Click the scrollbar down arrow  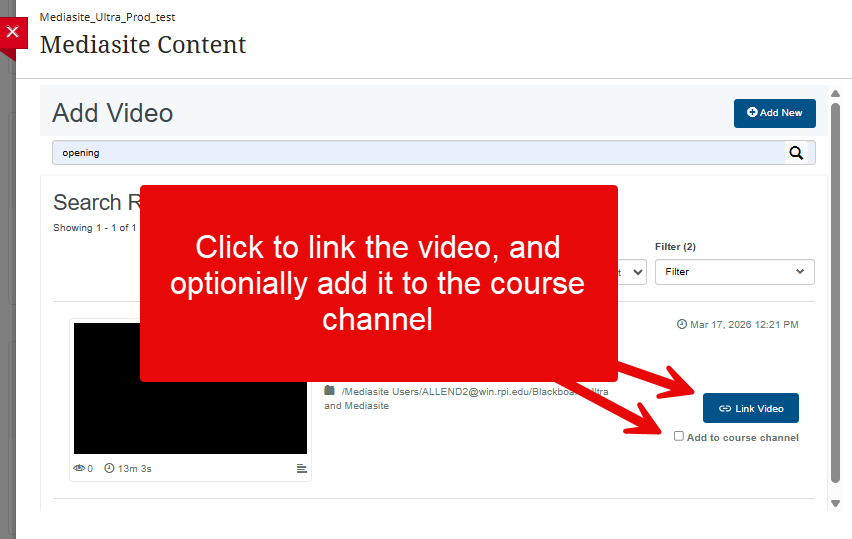[836, 503]
